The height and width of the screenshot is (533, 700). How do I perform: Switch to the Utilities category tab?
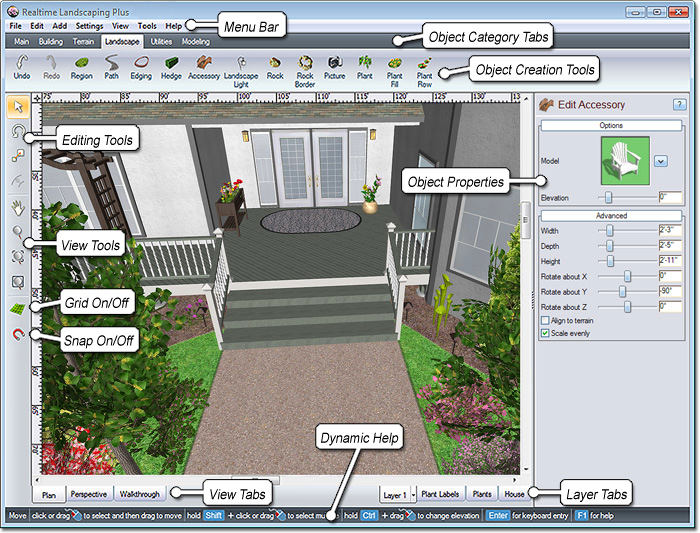coord(161,42)
